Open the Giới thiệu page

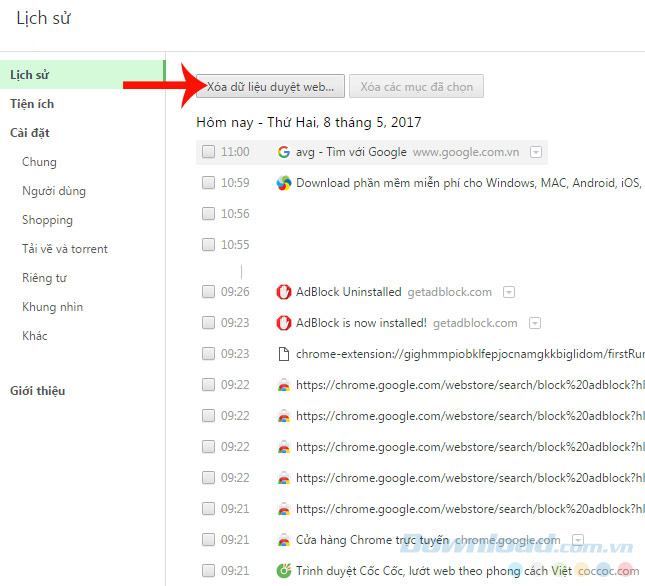click(37, 391)
